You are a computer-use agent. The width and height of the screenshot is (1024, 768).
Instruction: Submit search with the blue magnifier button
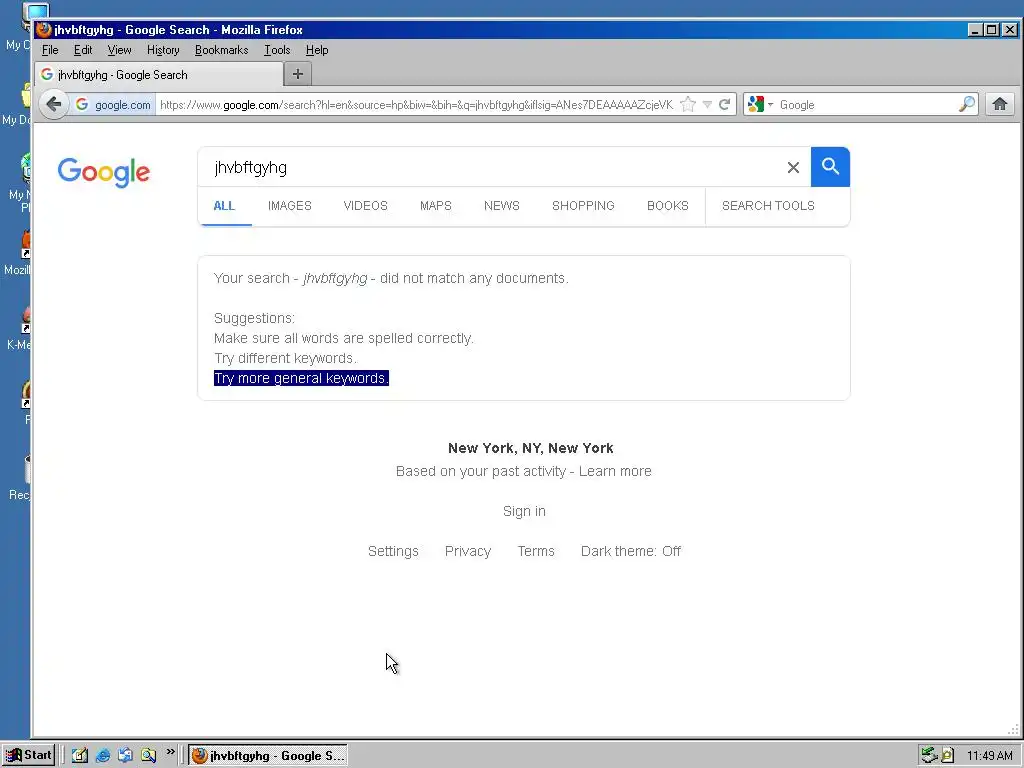pyautogui.click(x=830, y=167)
